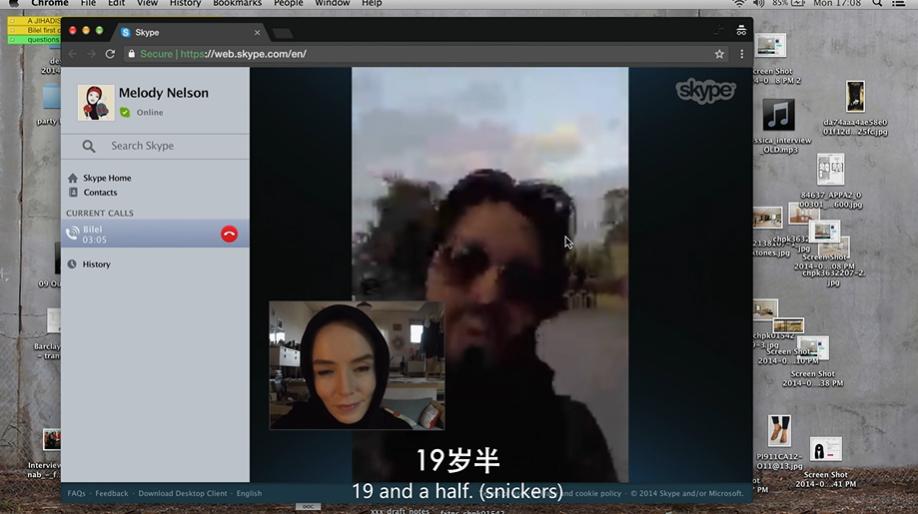The image size is (918, 514).
Task: Click the Skype logo in video area
Action: pos(705,91)
